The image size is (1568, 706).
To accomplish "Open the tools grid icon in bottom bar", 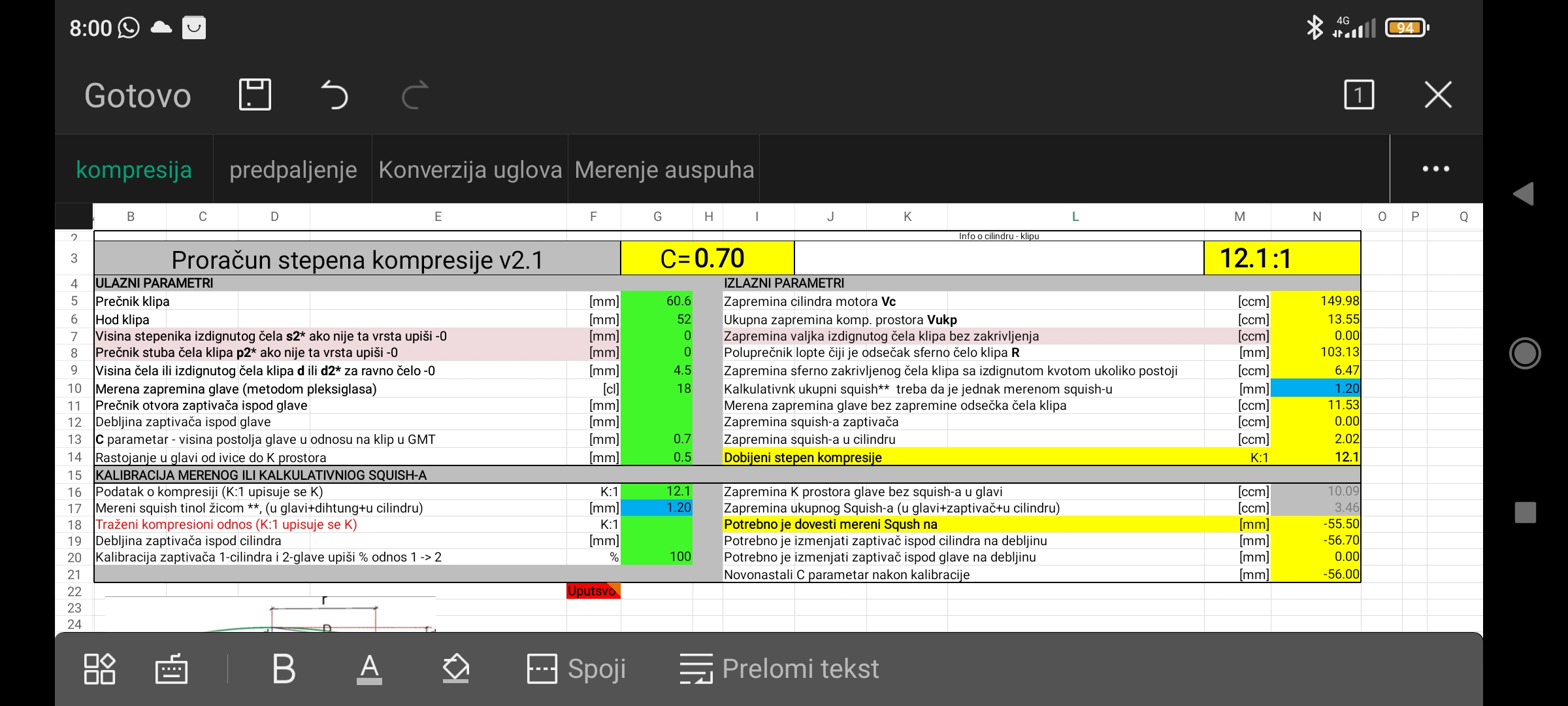I will click(x=100, y=669).
